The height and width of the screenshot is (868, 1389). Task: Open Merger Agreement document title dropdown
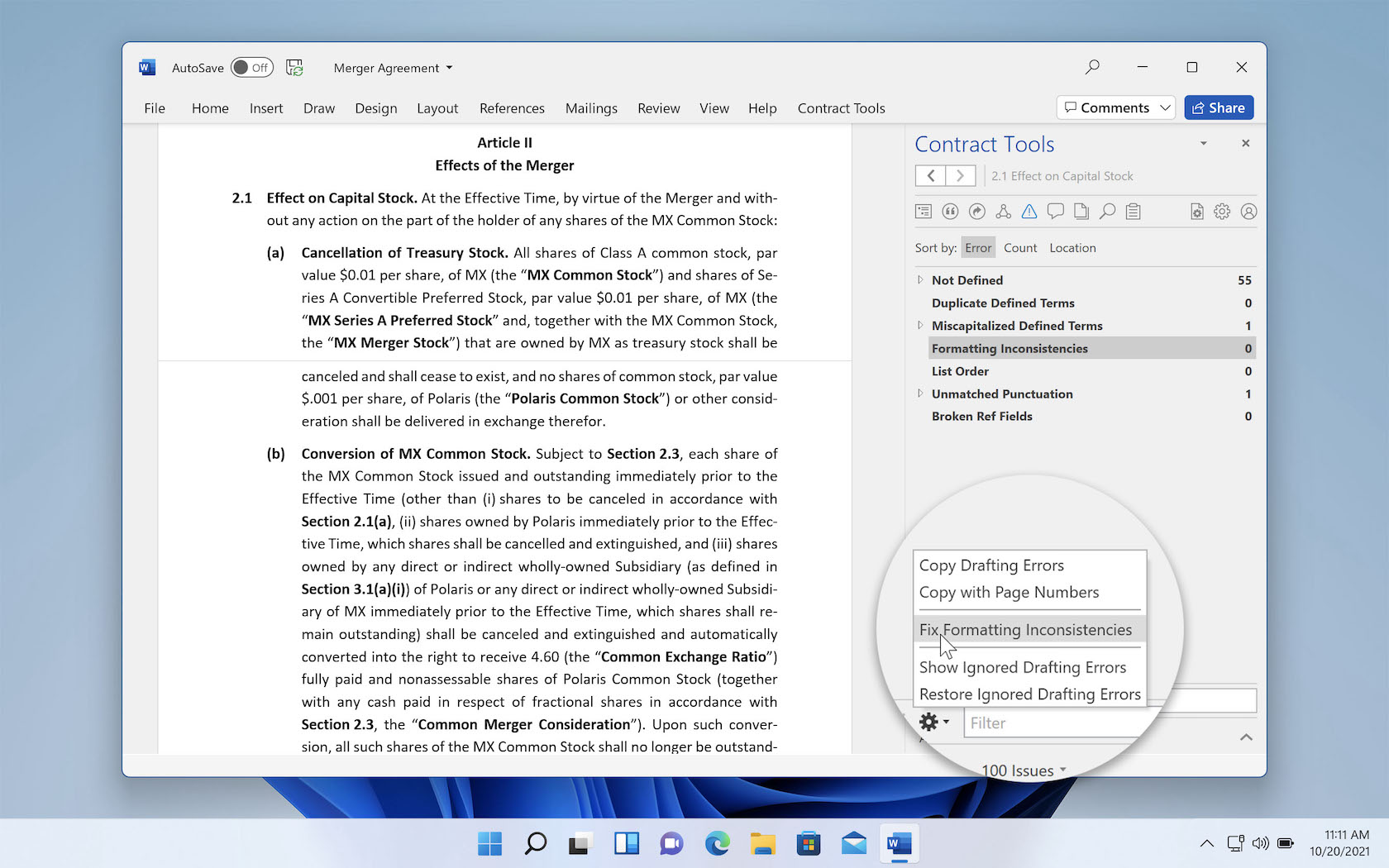[x=393, y=68]
